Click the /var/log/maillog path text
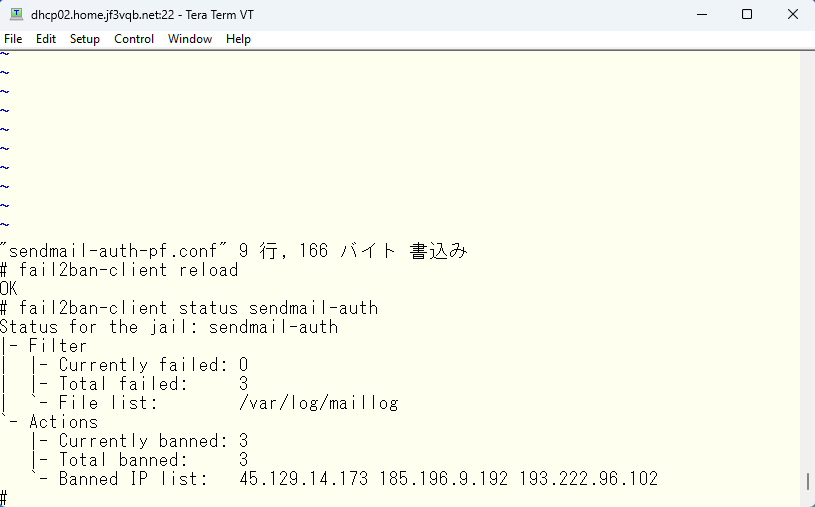 (319, 403)
